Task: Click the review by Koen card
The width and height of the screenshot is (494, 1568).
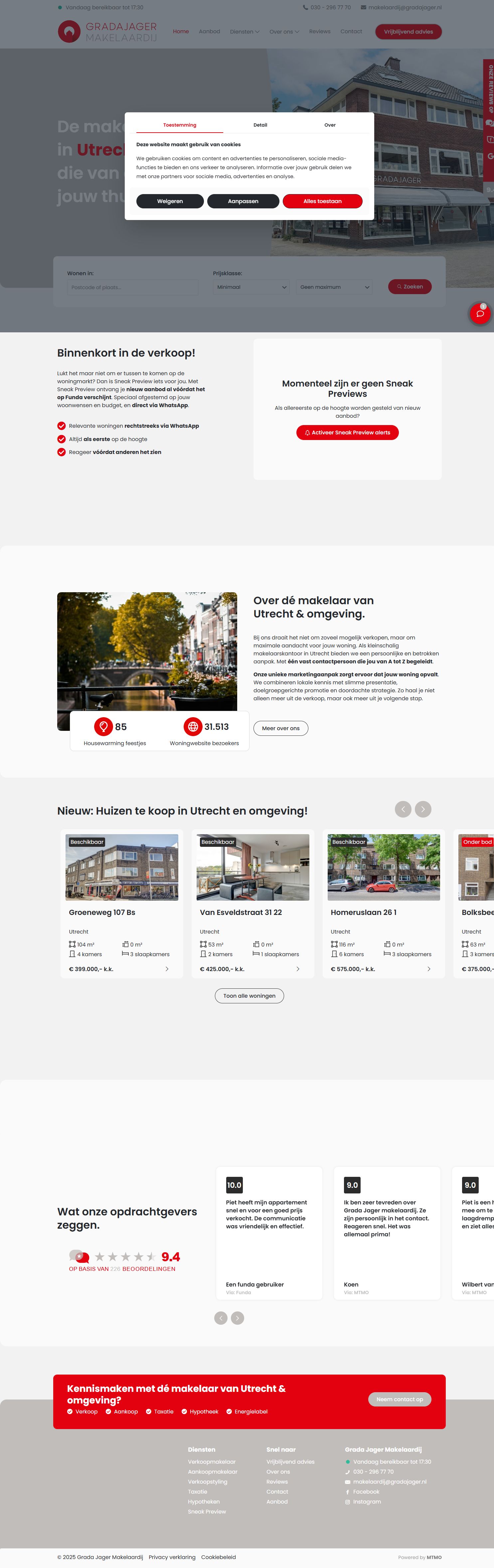Action: (387, 1233)
